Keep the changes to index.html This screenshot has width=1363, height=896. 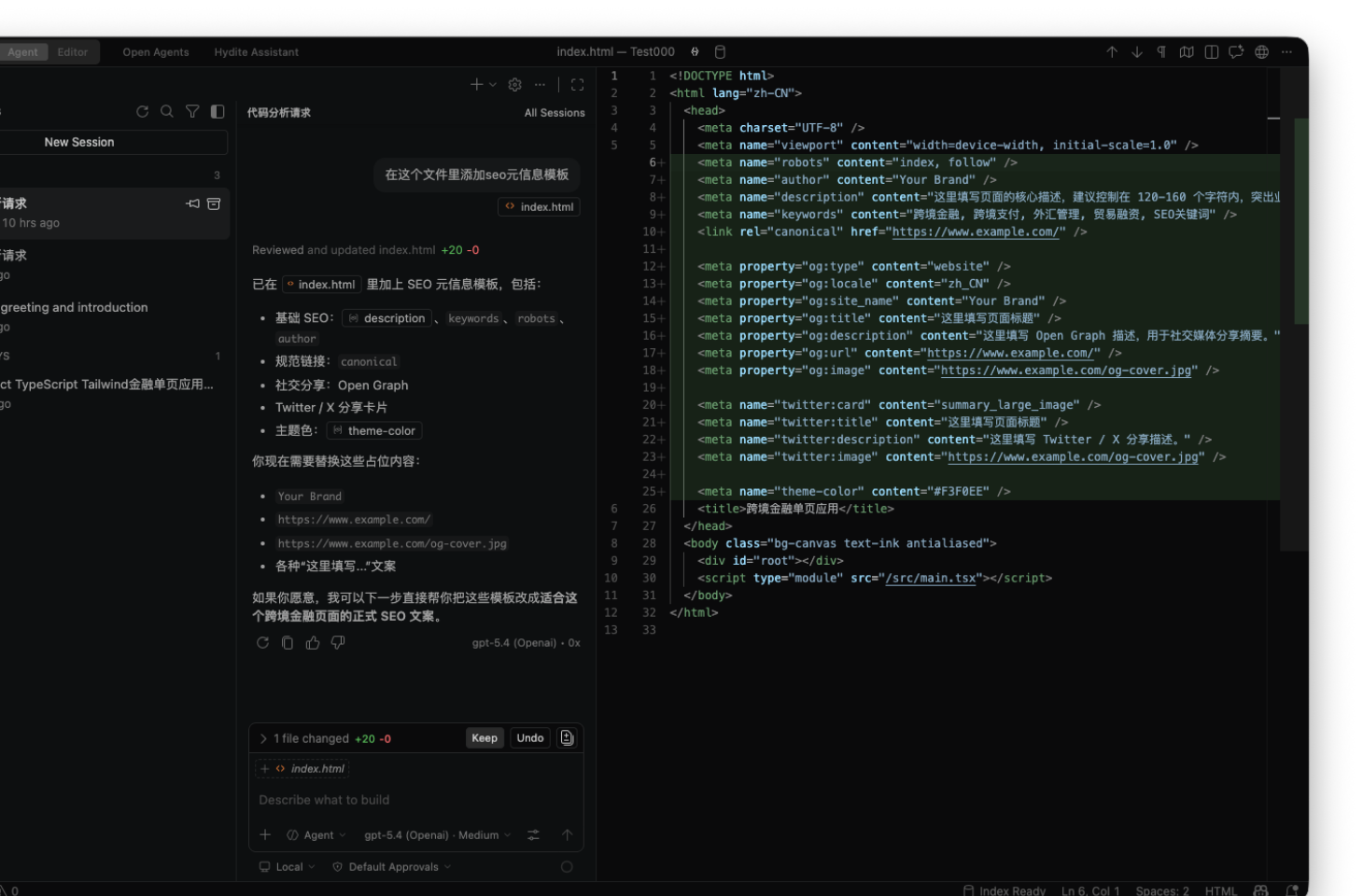pyautogui.click(x=485, y=737)
